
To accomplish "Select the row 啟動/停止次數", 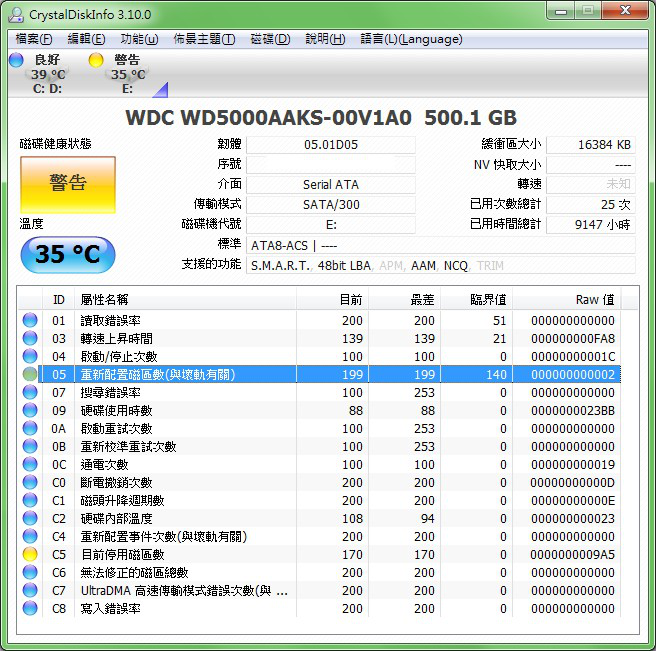I will tap(320, 356).
